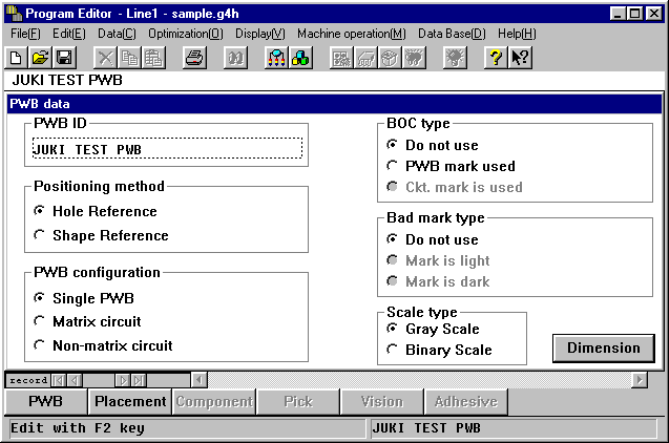Open the Data(C) menu

point(117,34)
